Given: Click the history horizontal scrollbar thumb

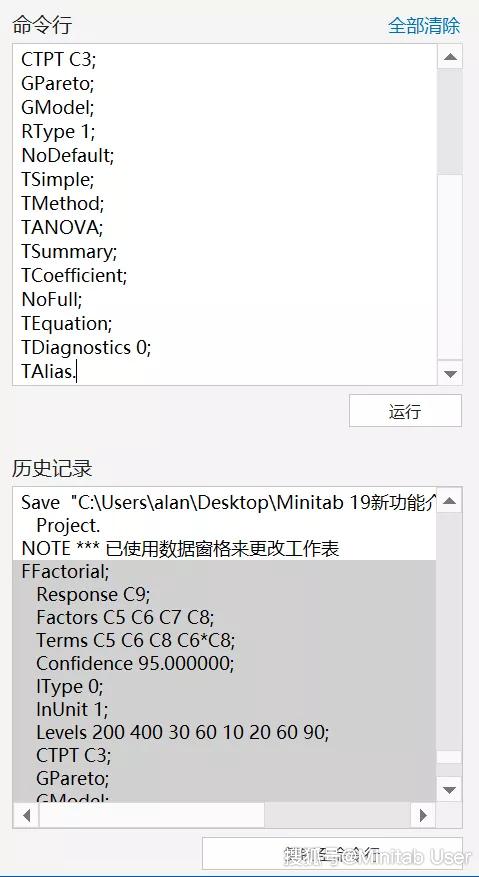Looking at the screenshot, I should point(151,815).
